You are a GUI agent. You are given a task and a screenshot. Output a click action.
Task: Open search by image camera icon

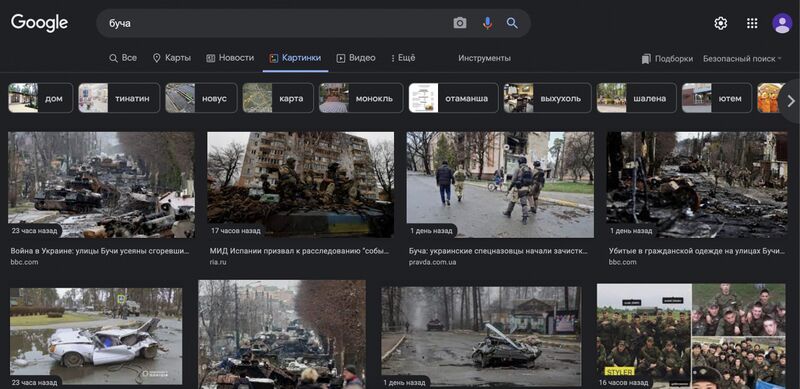pos(460,23)
